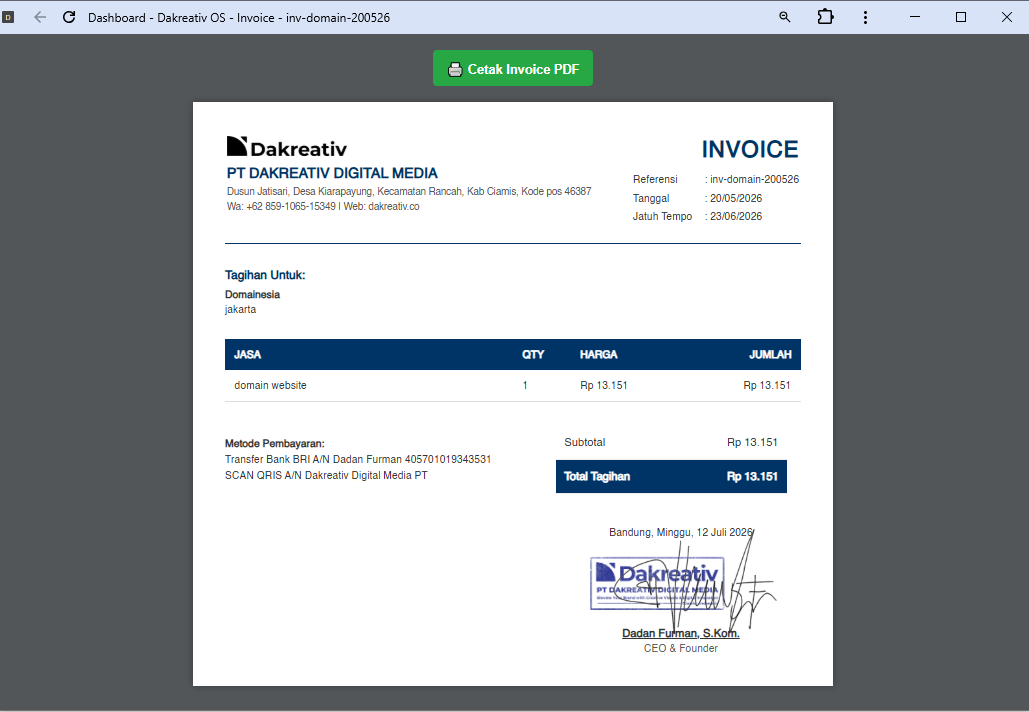Image resolution: width=1029 pixels, height=712 pixels.
Task: Click the company address line
Action: pos(409,192)
